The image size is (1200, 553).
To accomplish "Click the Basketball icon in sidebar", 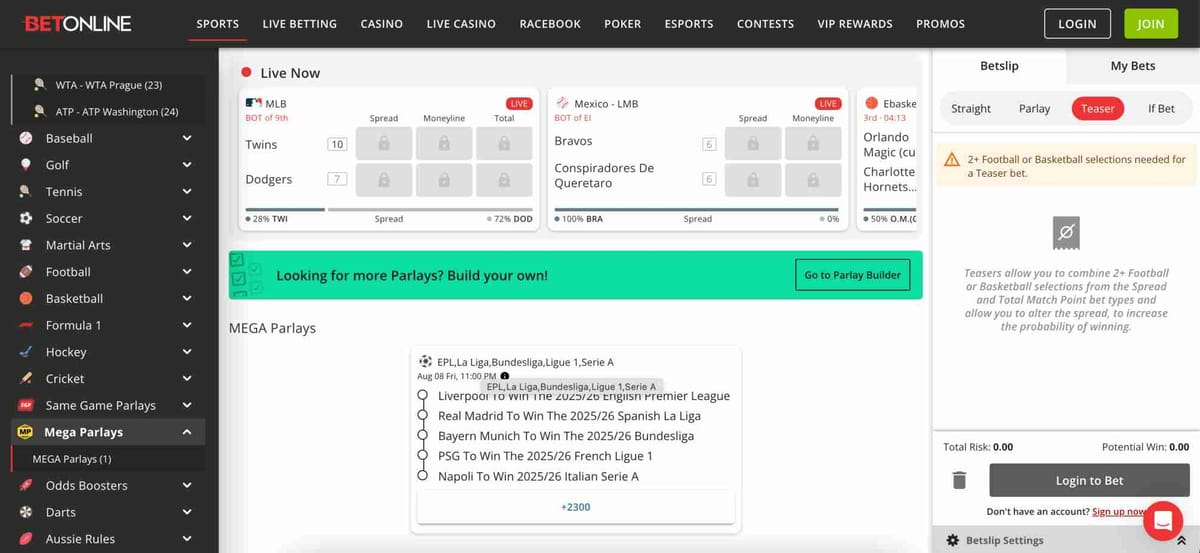I will [26, 298].
